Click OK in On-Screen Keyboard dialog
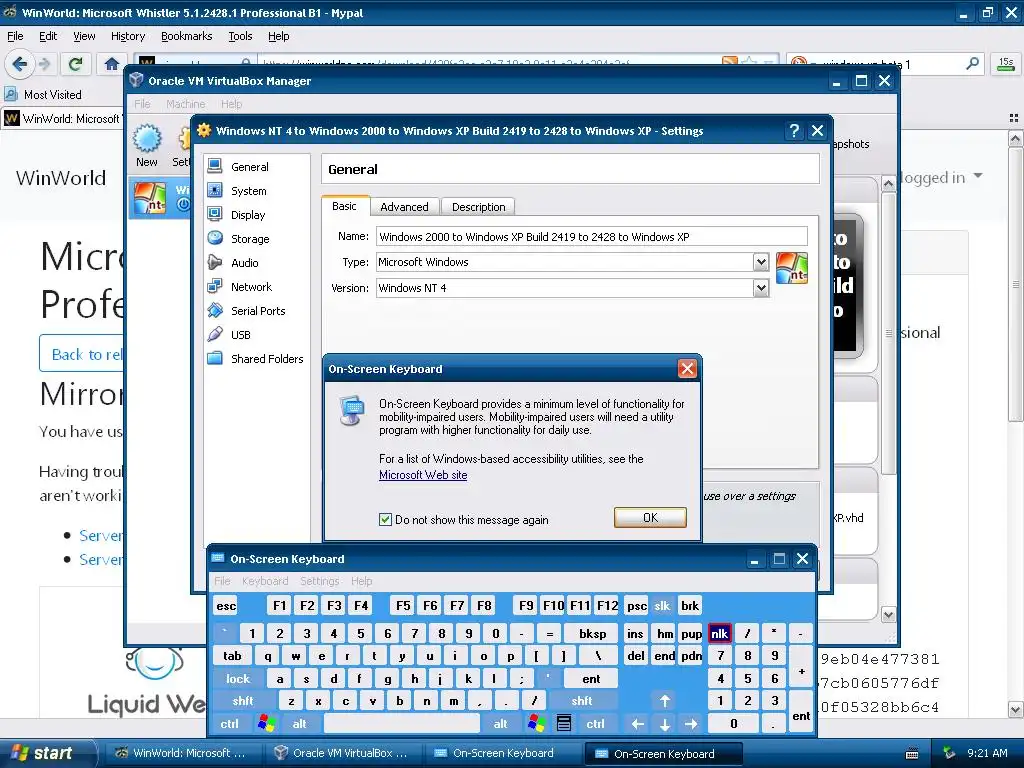The image size is (1024, 768). [x=650, y=517]
